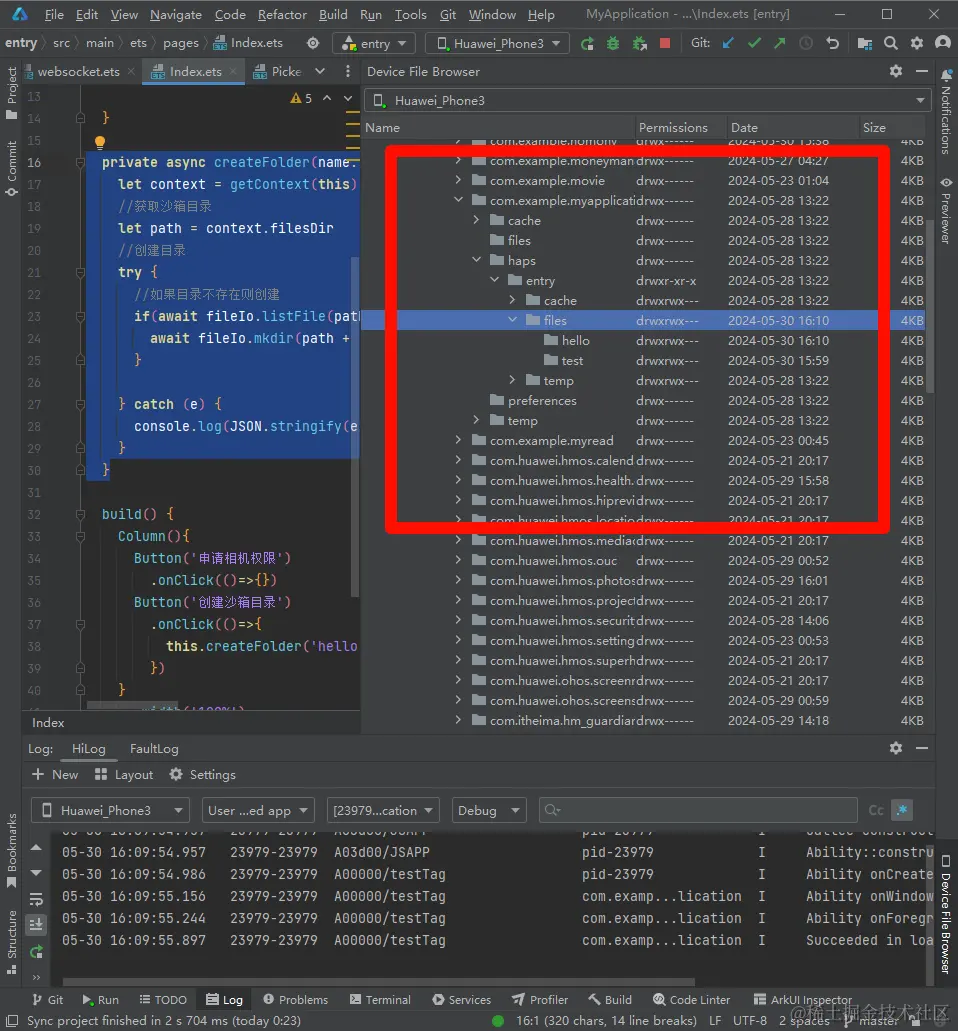The image size is (958, 1031).
Task: Select the hello folder row
Action: [645, 341]
